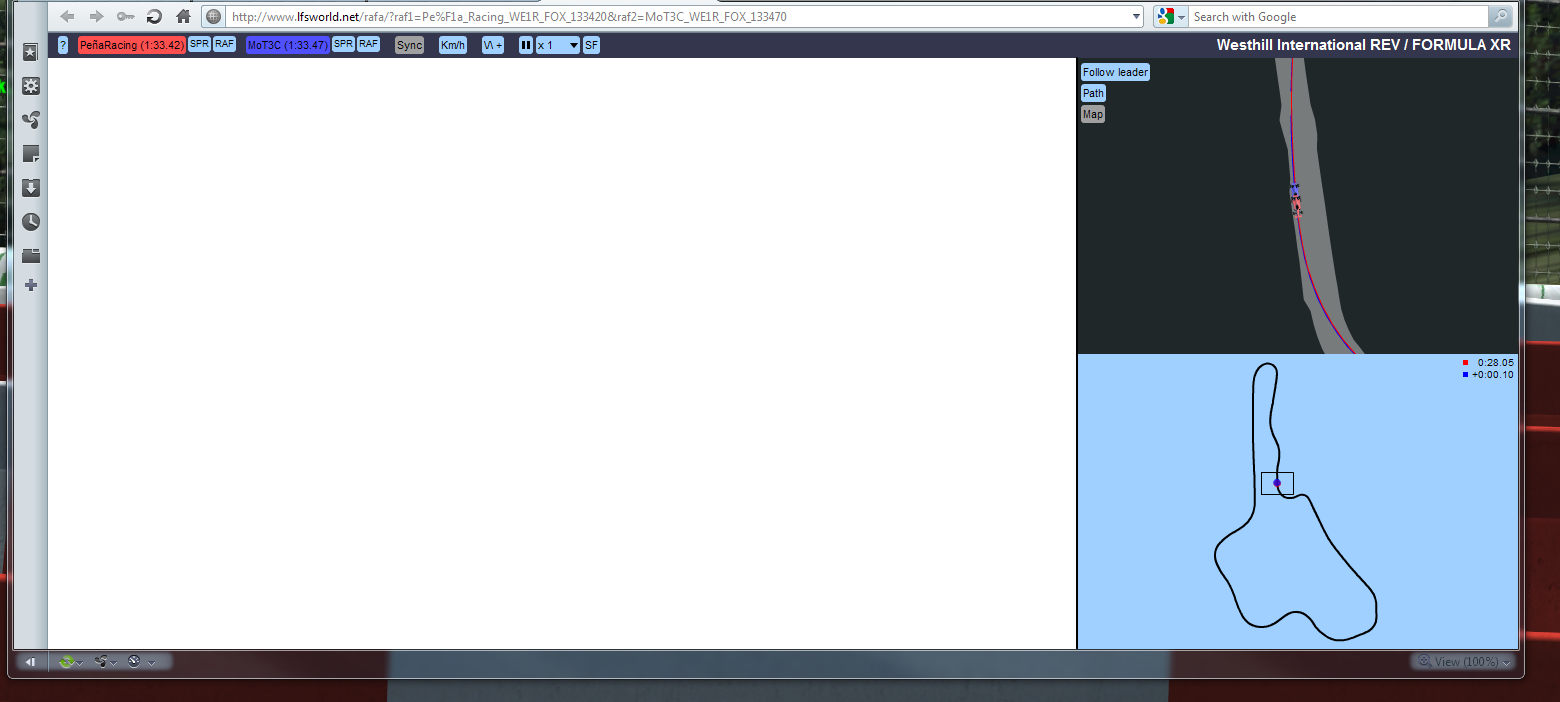Image resolution: width=1560 pixels, height=702 pixels.
Task: Toggle Follow leader mode
Action: pyautogui.click(x=1115, y=72)
